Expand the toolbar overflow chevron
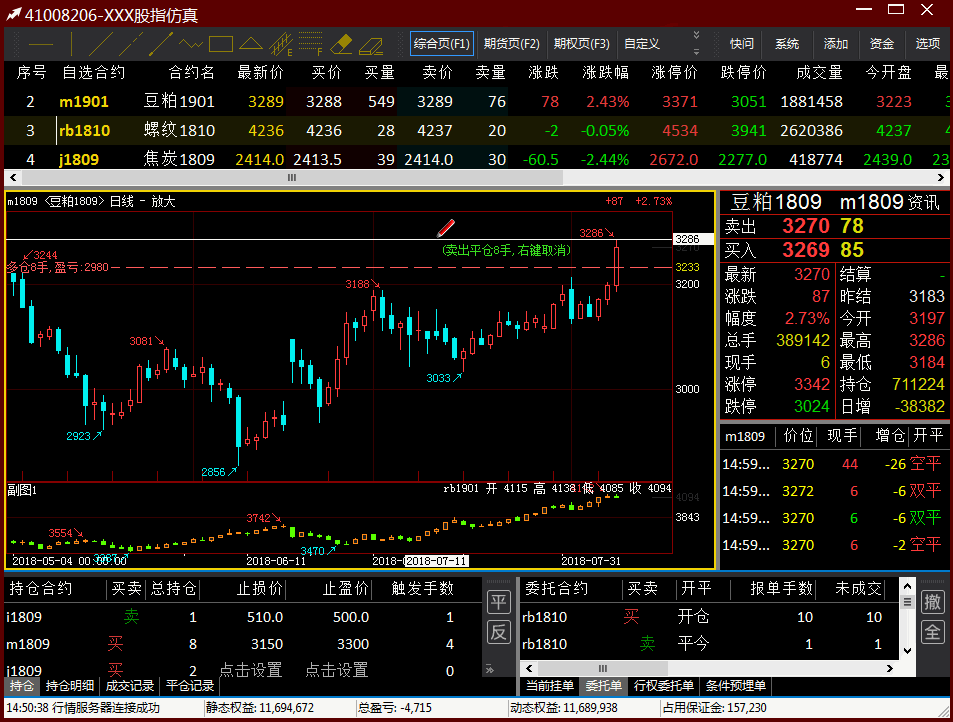Viewport: 953px width, 722px height. (x=696, y=43)
